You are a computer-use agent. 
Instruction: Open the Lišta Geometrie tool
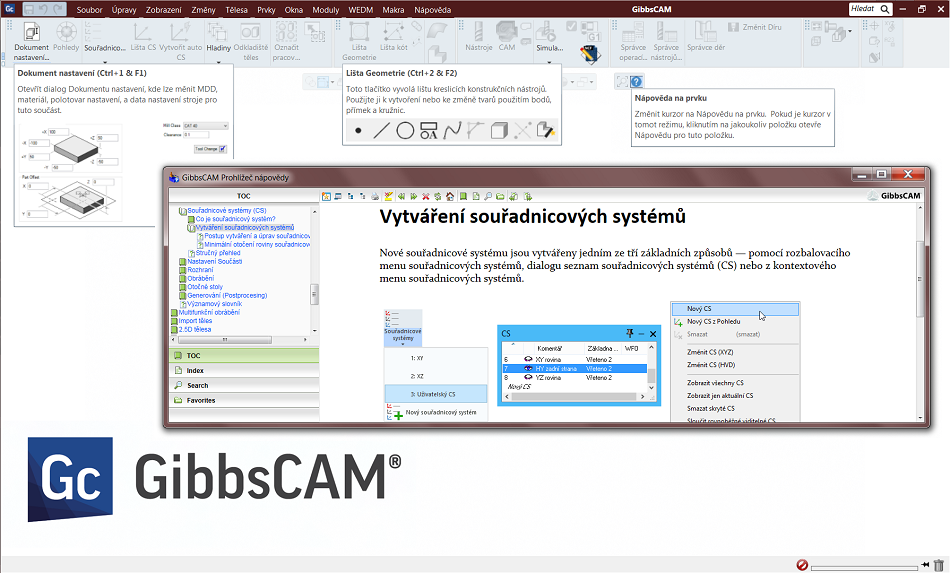pyautogui.click(x=359, y=38)
